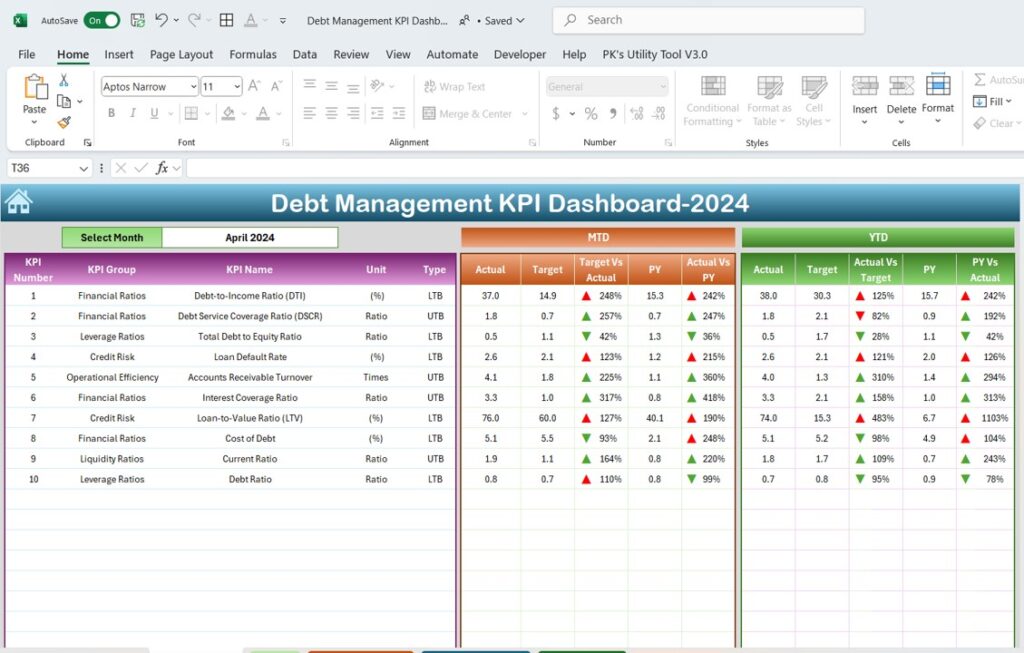Image resolution: width=1024 pixels, height=653 pixels.
Task: Switch to the Page Layout tab
Action: tap(182, 55)
